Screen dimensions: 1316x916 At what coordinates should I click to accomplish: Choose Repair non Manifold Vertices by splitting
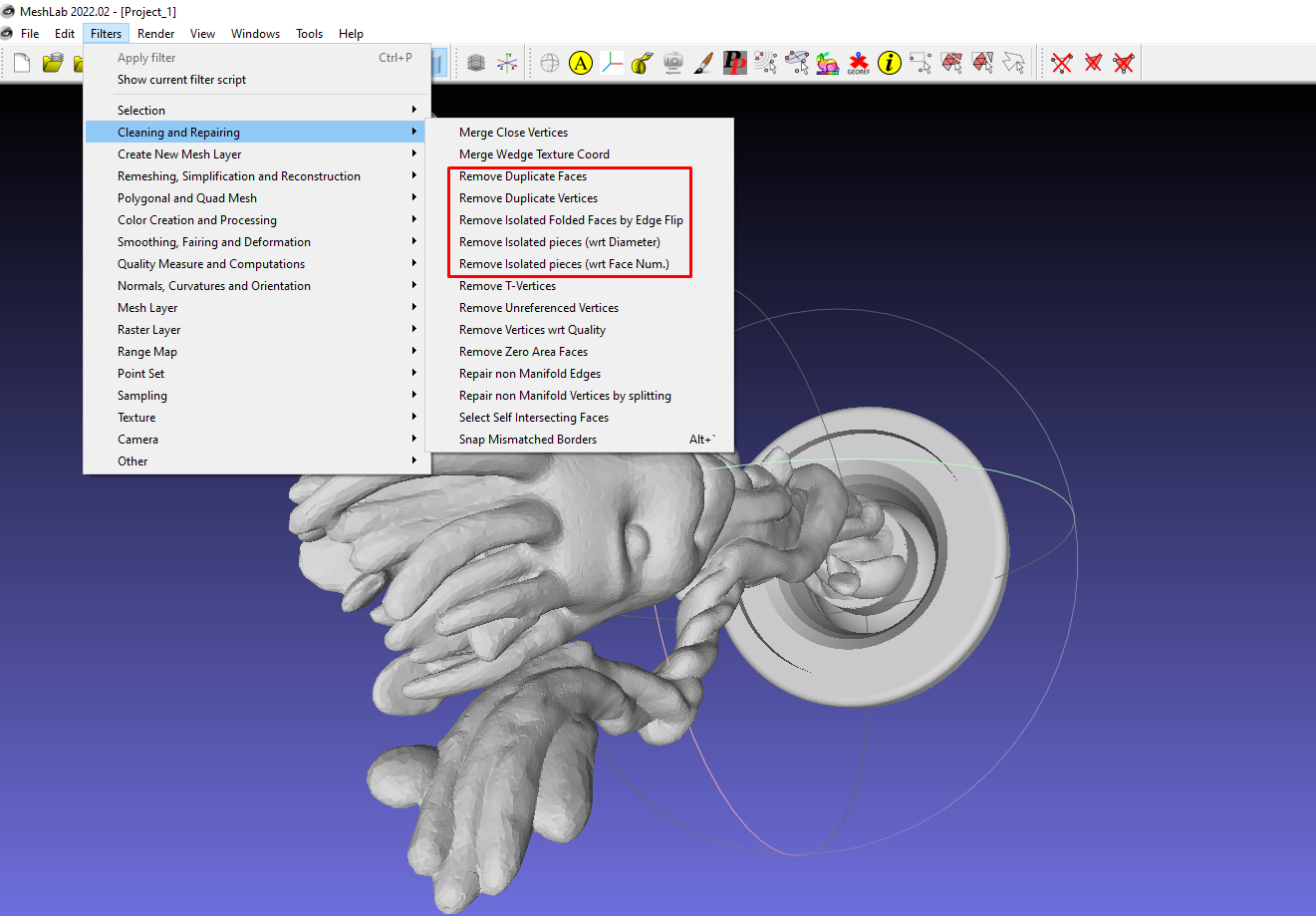click(x=580, y=396)
